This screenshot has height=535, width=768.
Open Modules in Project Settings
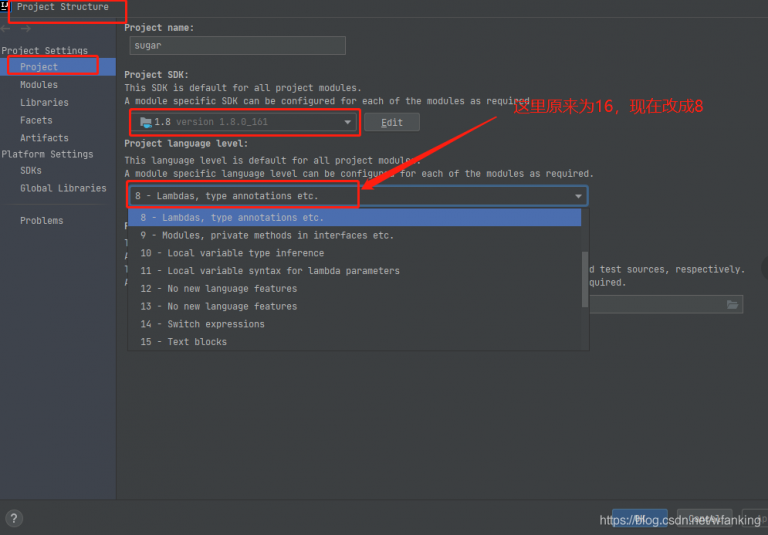click(39, 85)
